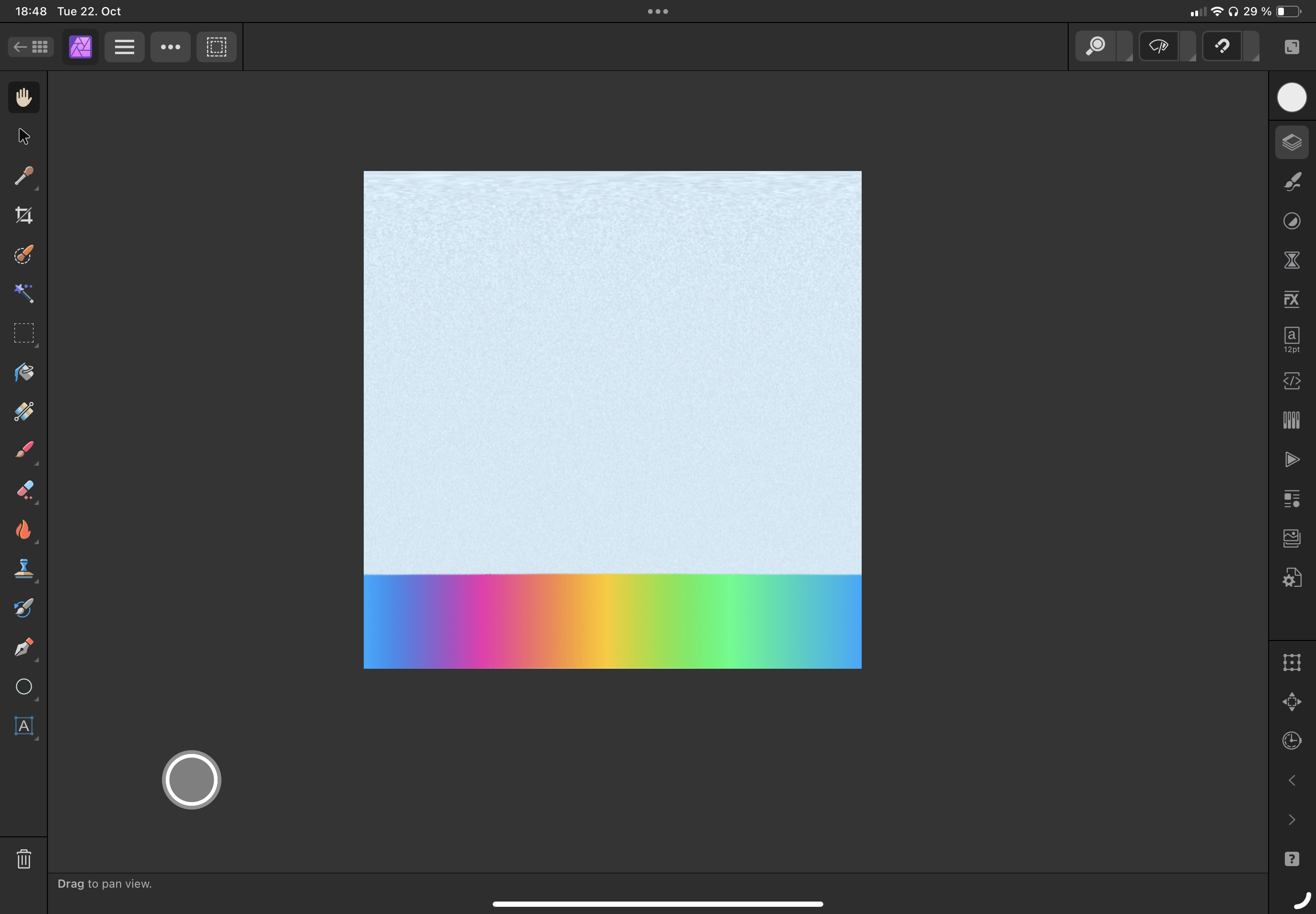This screenshot has height=914, width=1316.
Task: Open the question mark help
Action: [1292, 859]
